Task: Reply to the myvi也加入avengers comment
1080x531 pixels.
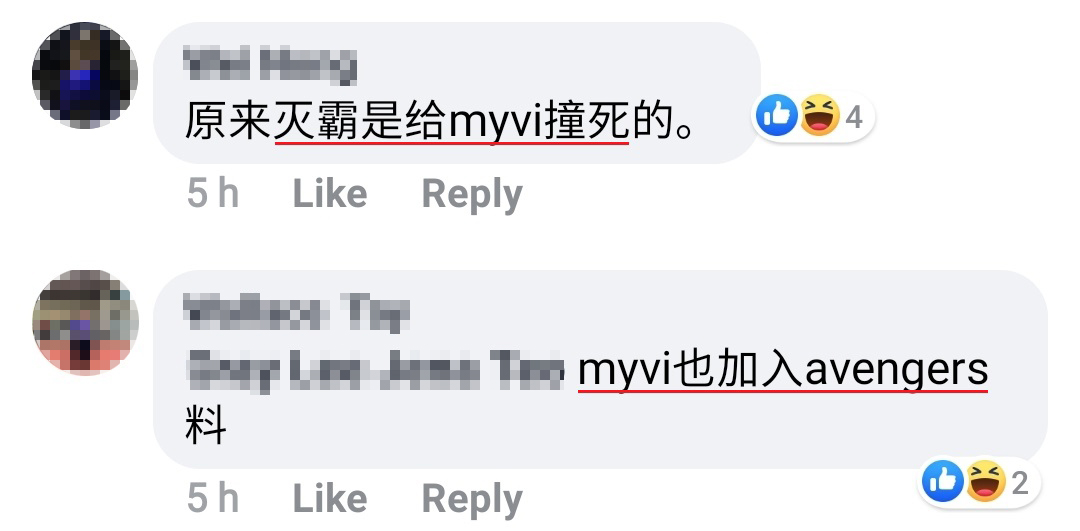Action: click(x=472, y=500)
